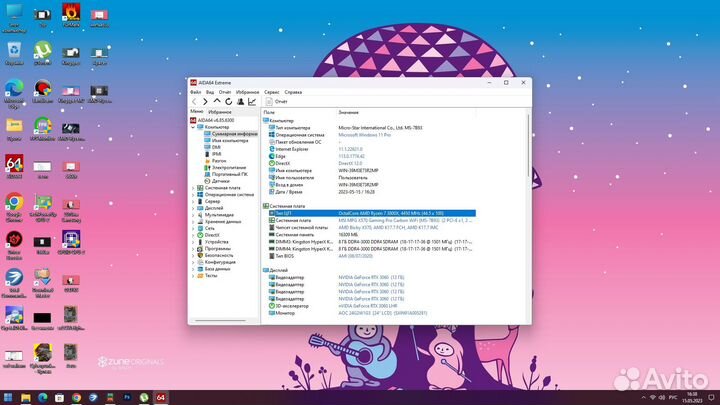
Task: Open Google Chrome desktop shortcut
Action: pyautogui.click(x=14, y=207)
